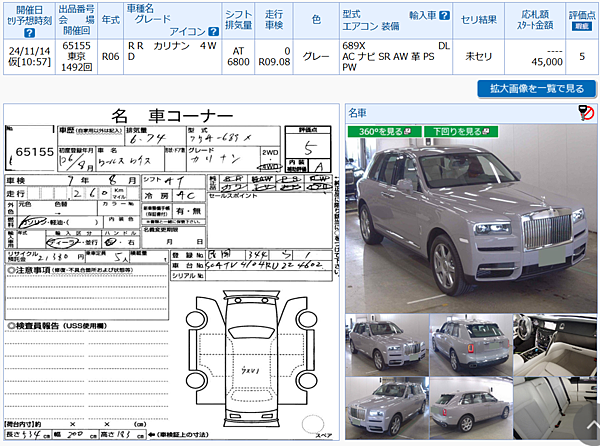
Task: Click the 未セリ auction result cell
Action: (478, 56)
